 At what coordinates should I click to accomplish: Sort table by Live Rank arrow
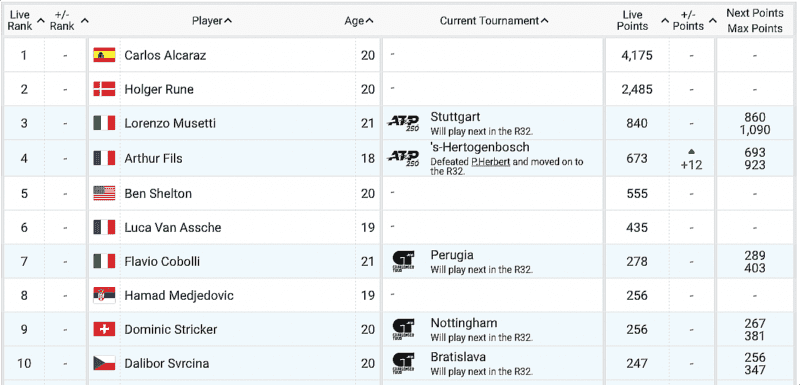[x=40, y=21]
